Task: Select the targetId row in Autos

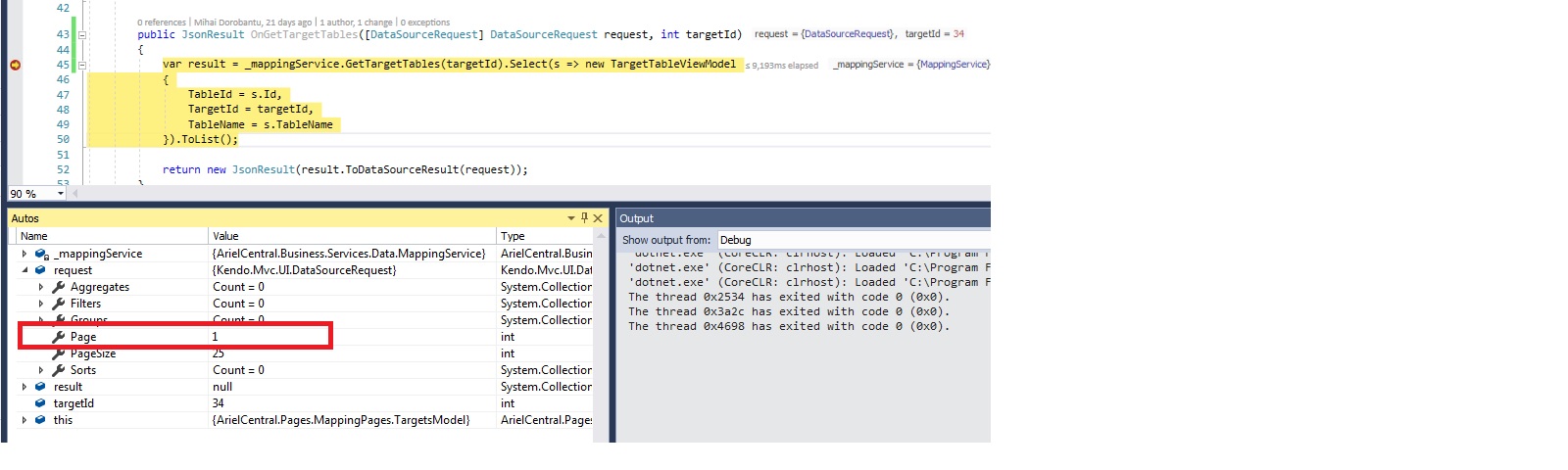Action: point(304,403)
